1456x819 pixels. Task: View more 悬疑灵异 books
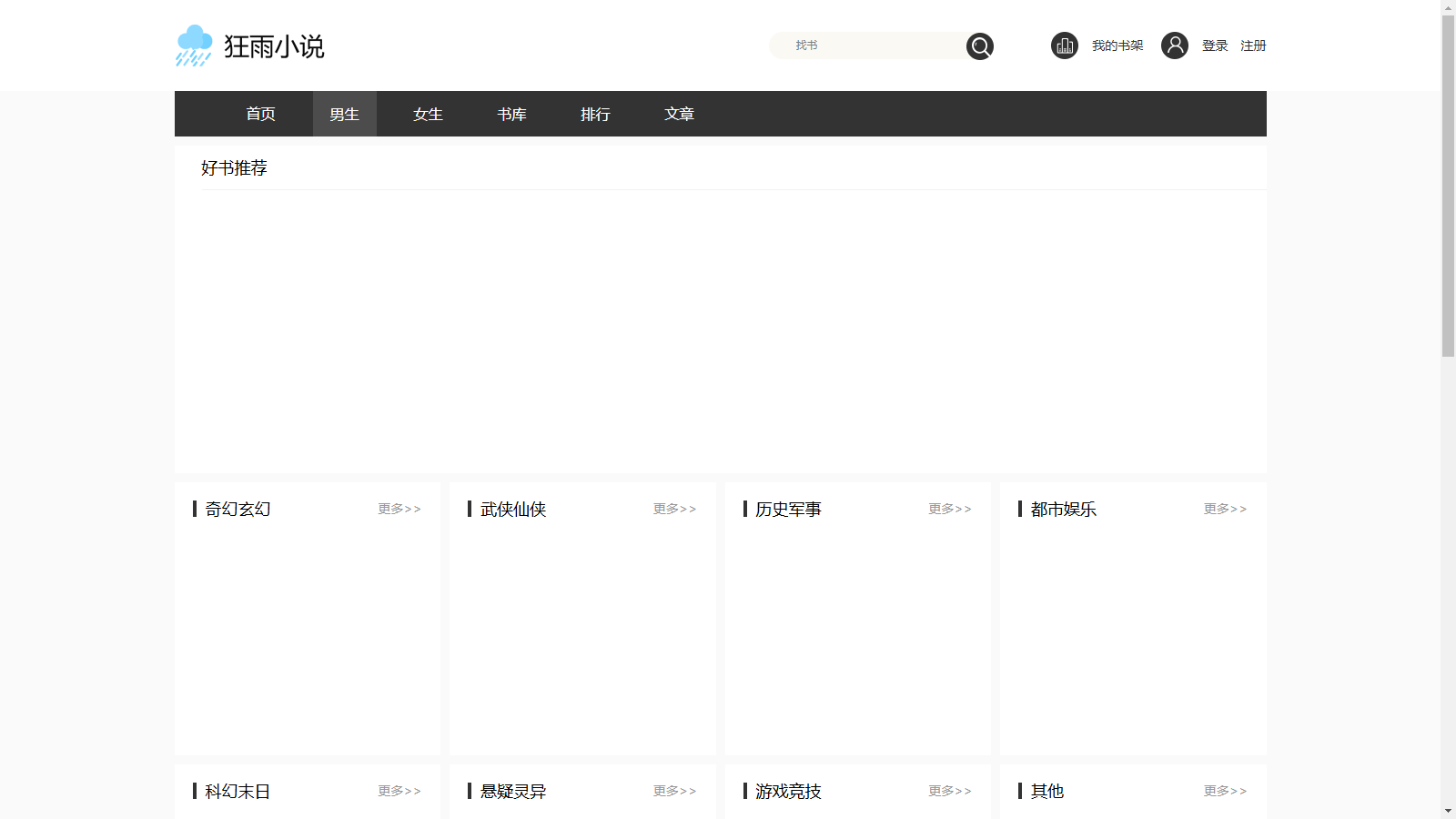click(x=673, y=791)
